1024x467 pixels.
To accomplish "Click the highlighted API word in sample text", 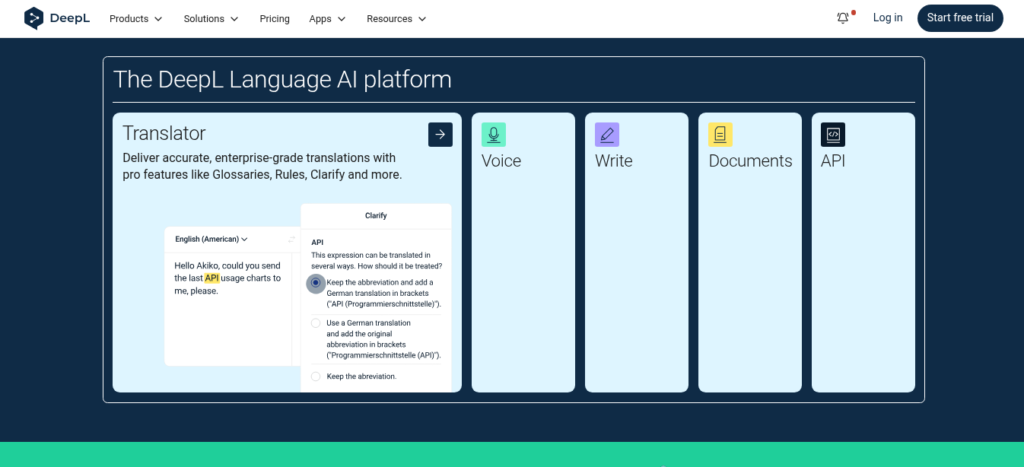I will click(212, 278).
